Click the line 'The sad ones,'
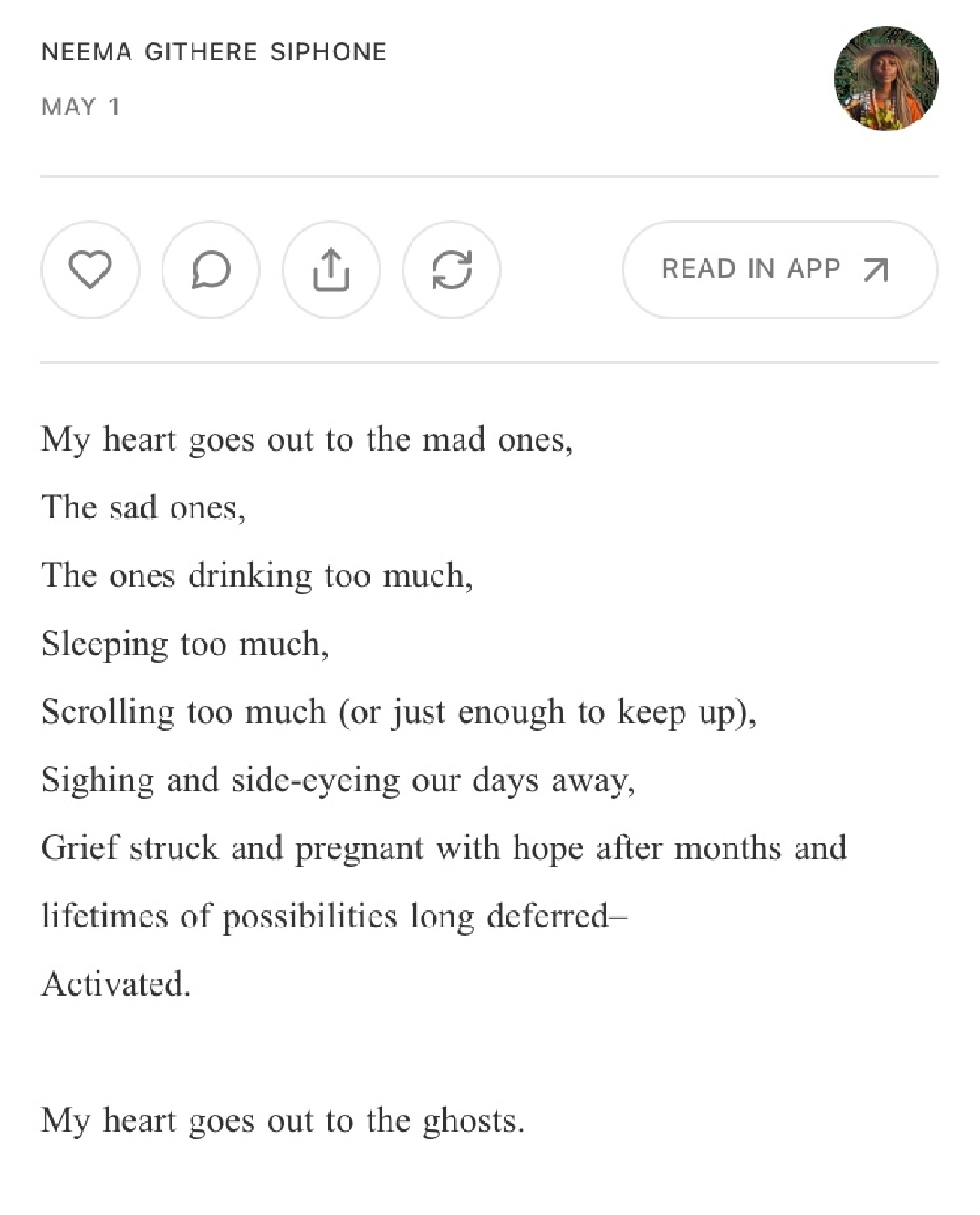The height and width of the screenshot is (1215, 980). point(143,508)
